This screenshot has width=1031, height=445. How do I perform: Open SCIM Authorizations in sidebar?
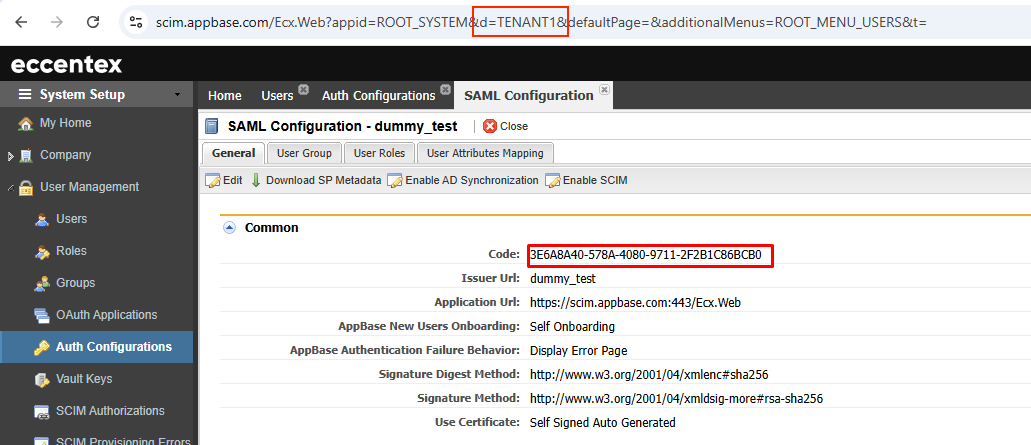pyautogui.click(x=110, y=411)
